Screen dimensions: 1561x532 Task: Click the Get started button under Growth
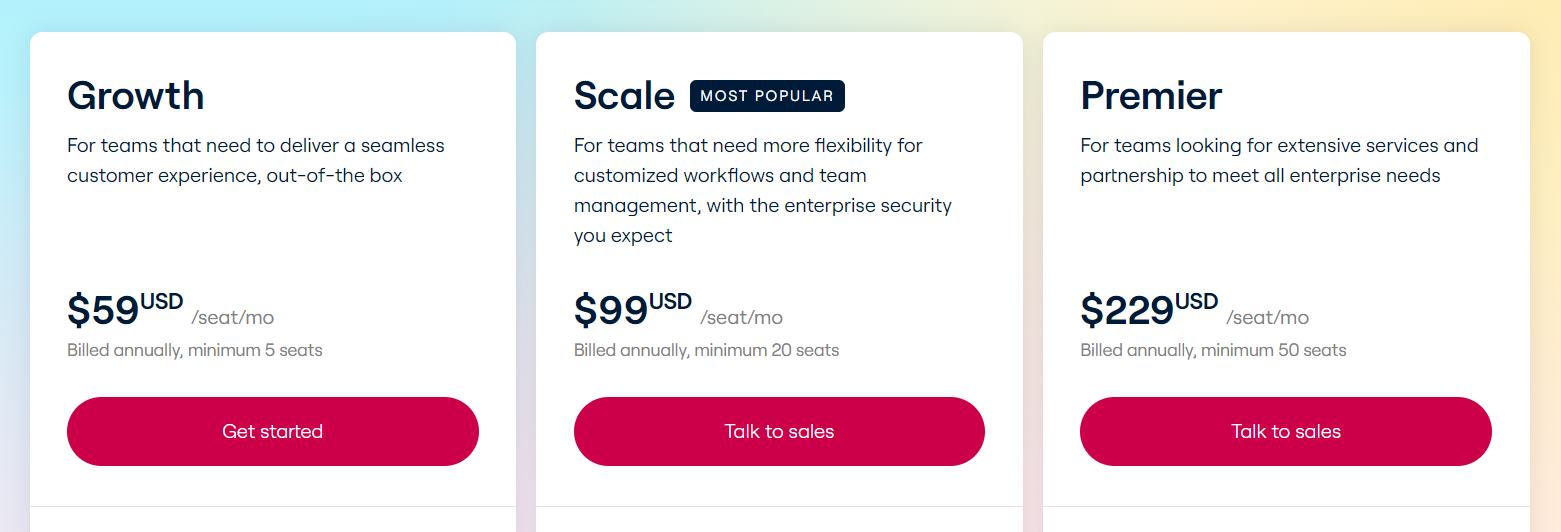272,431
